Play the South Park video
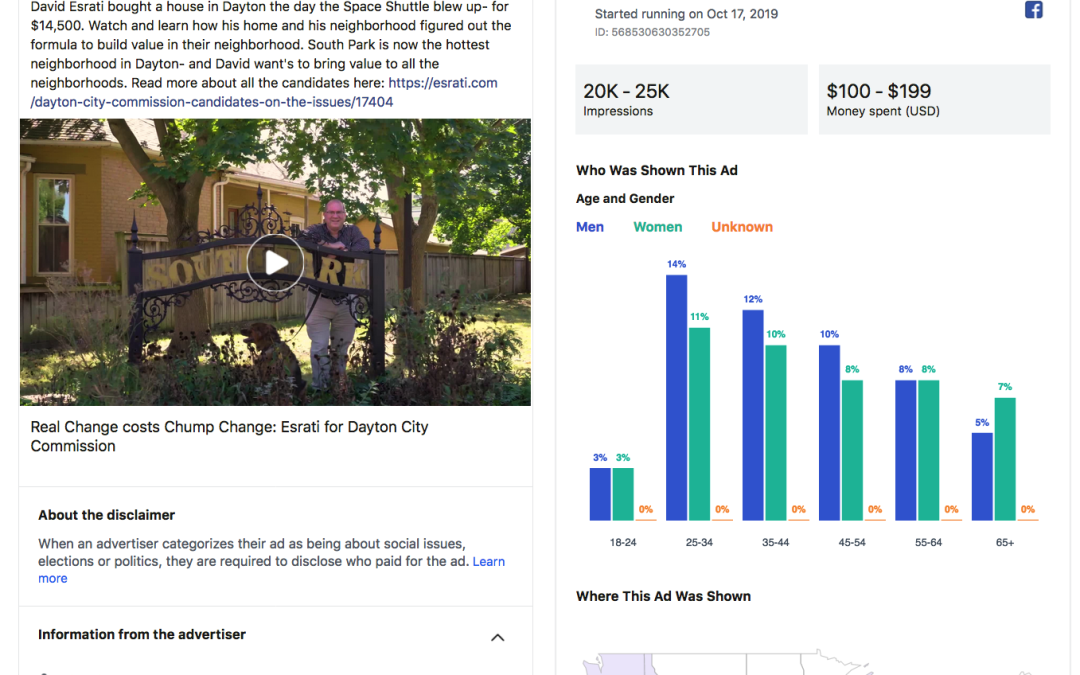Viewport: 1080px width, 675px height. (275, 263)
